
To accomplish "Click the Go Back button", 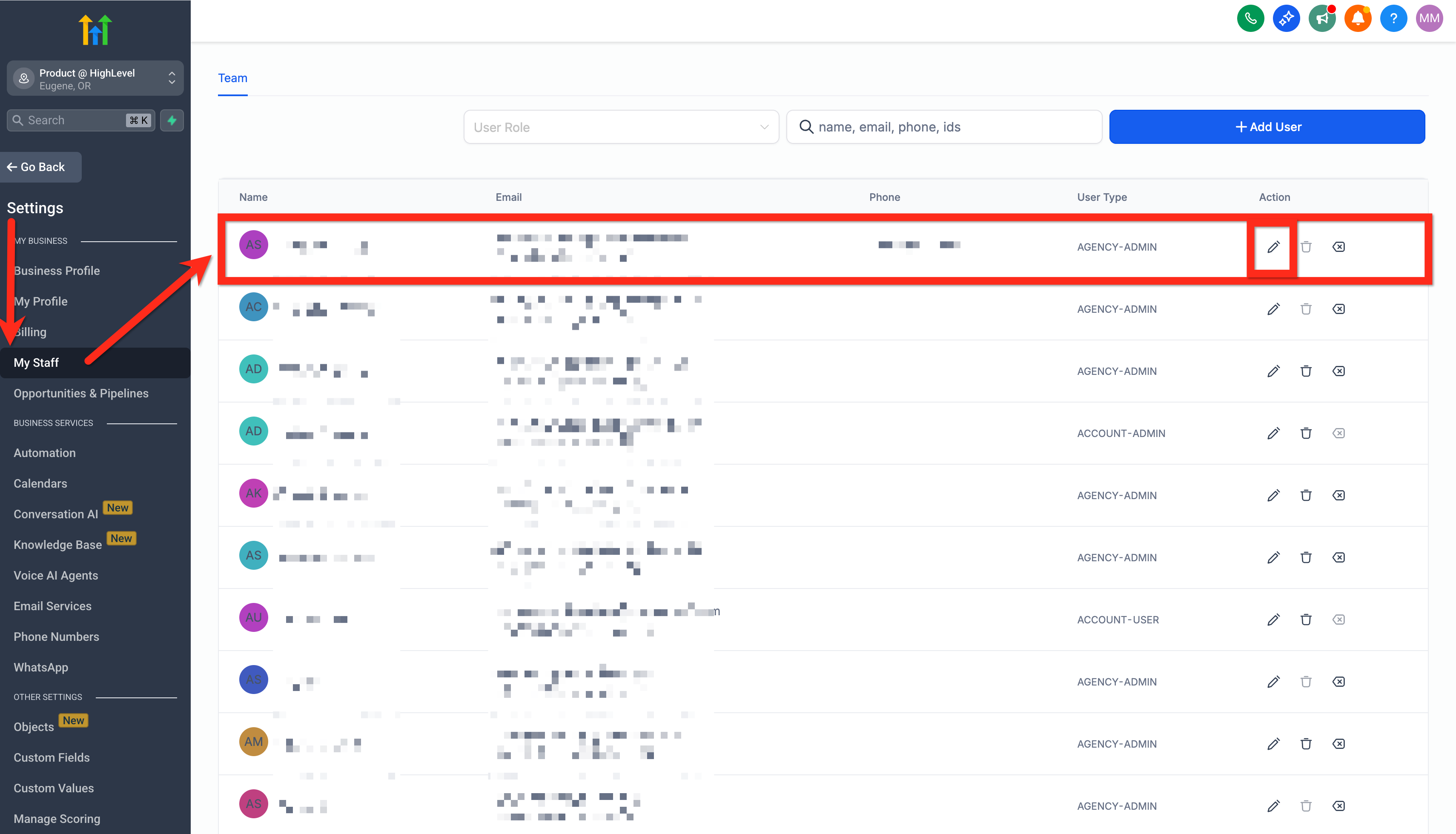I will tap(40, 167).
